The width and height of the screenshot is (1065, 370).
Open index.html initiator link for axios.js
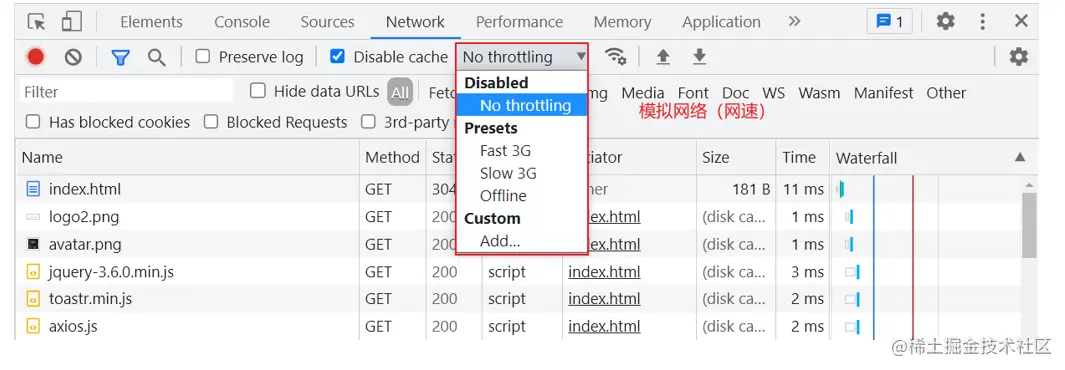click(x=604, y=327)
